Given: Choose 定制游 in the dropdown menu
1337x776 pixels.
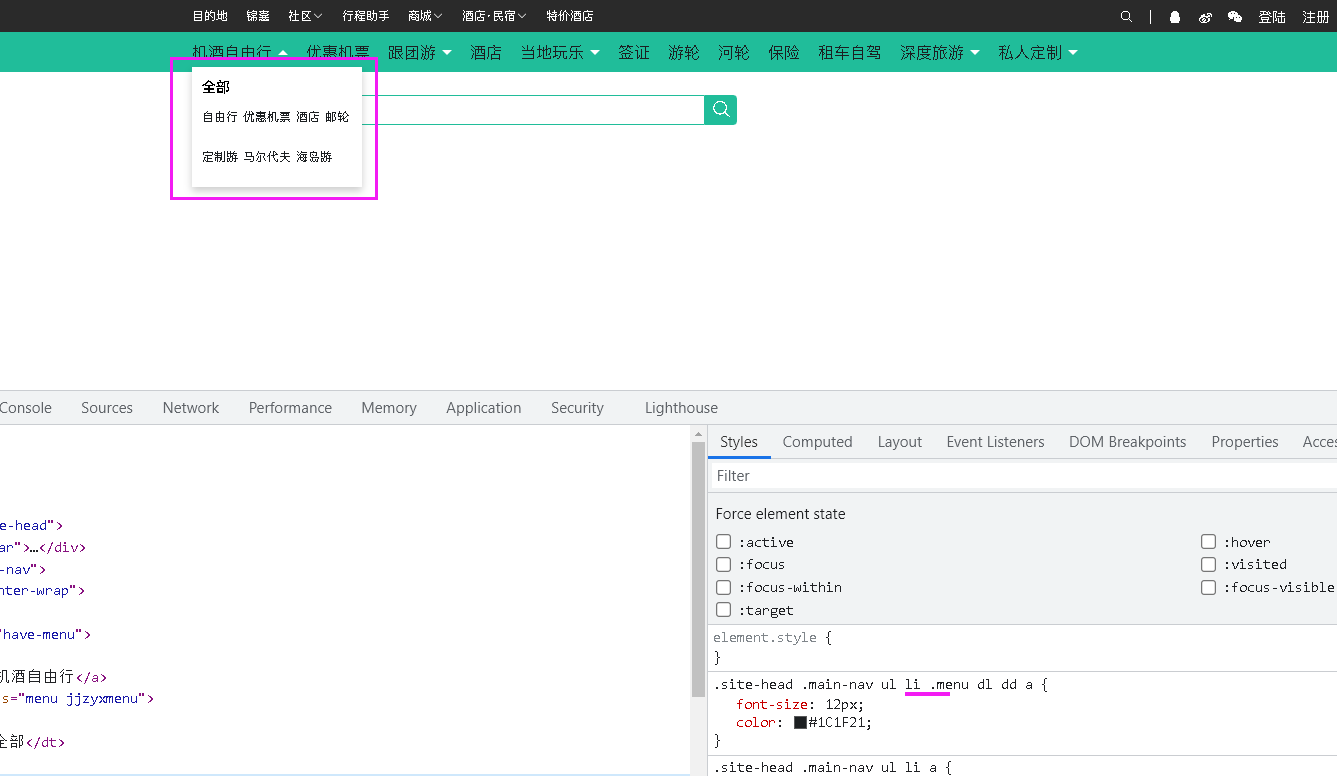Looking at the screenshot, I should tap(220, 157).
